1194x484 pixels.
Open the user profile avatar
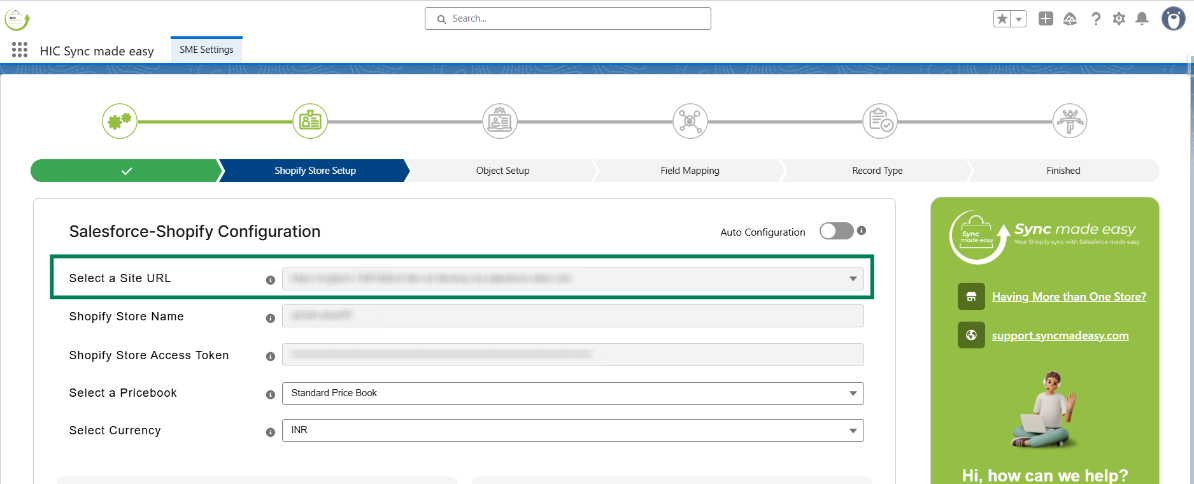[1173, 19]
